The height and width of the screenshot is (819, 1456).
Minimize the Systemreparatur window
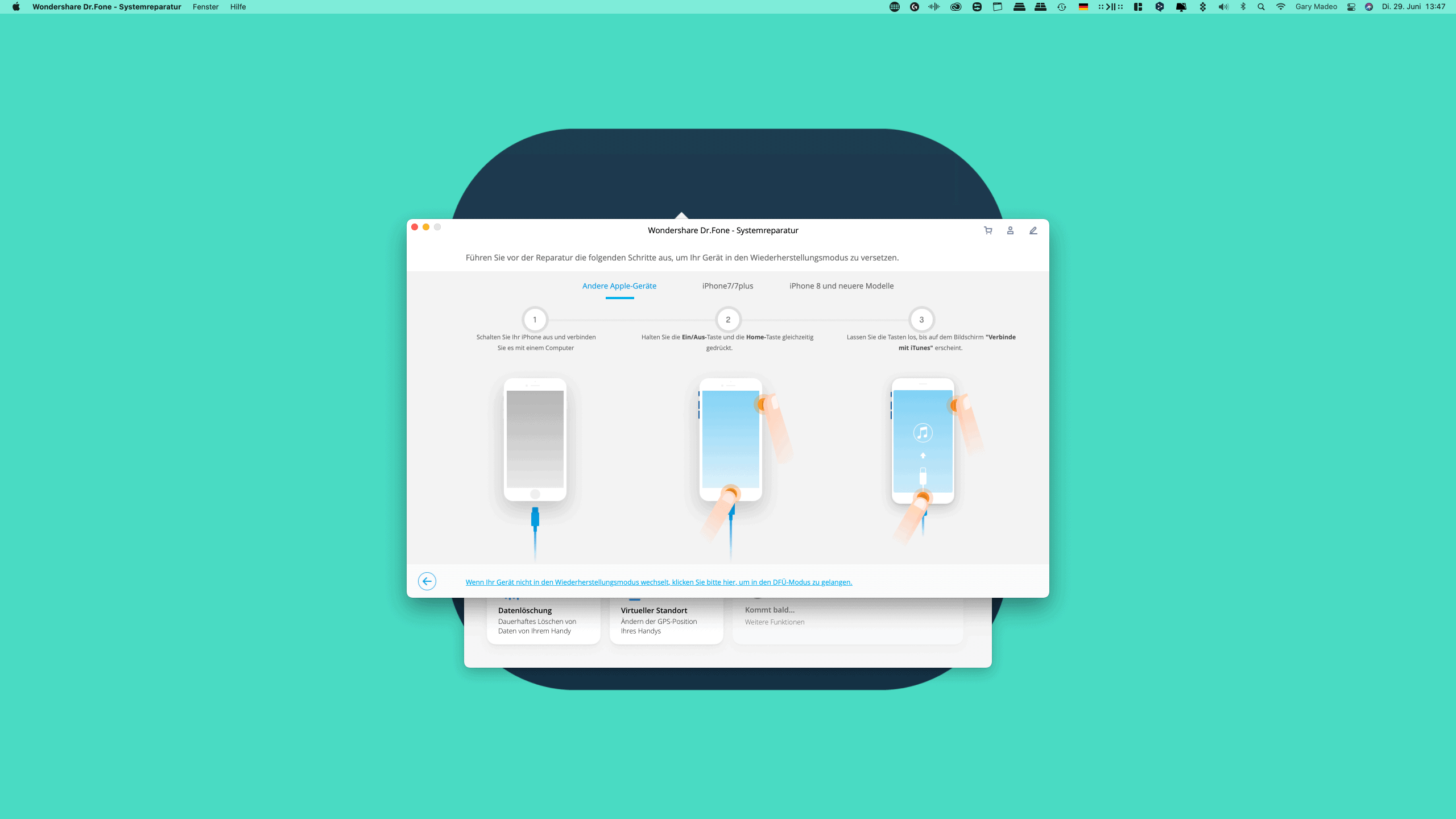426,227
